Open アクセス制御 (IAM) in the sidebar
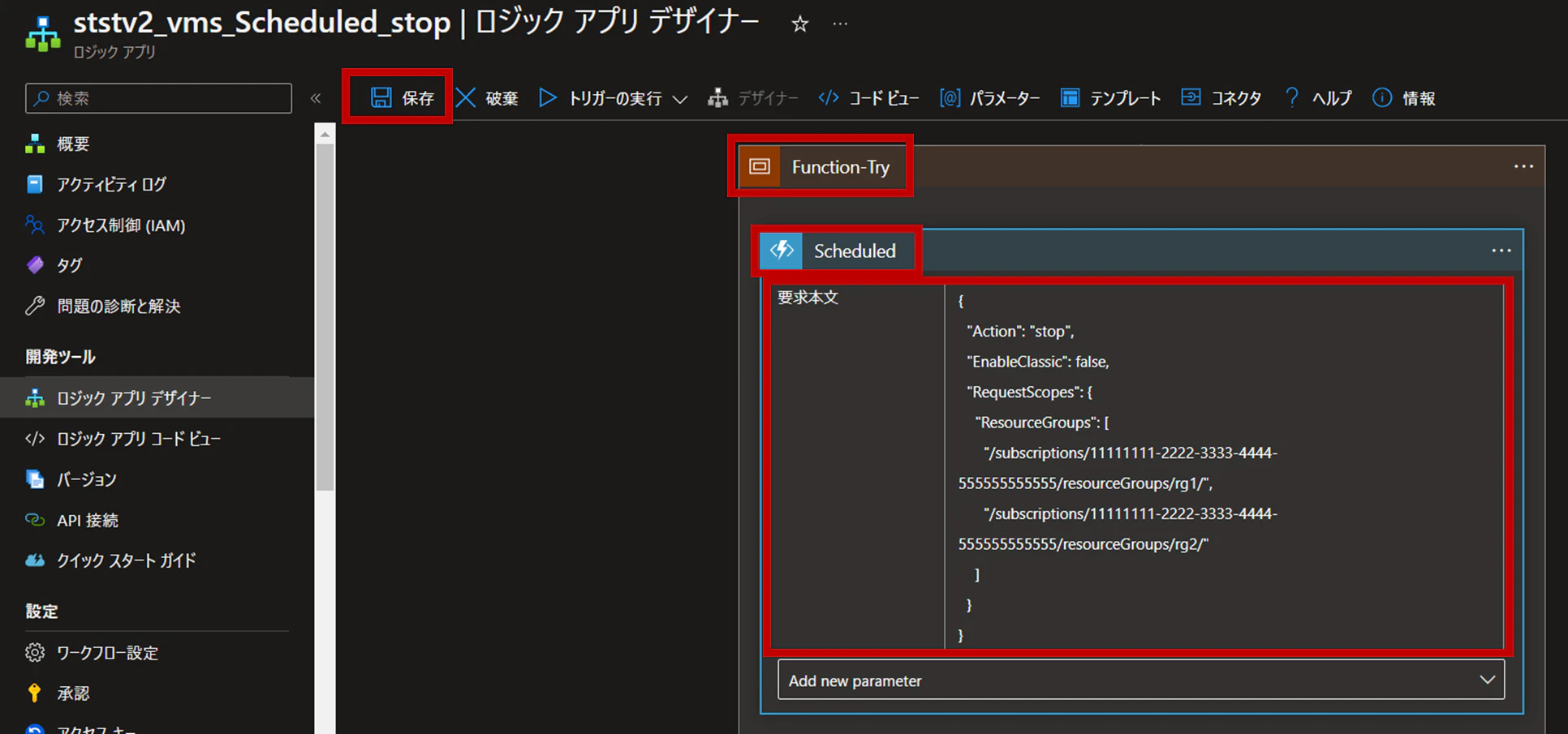 pos(157,225)
